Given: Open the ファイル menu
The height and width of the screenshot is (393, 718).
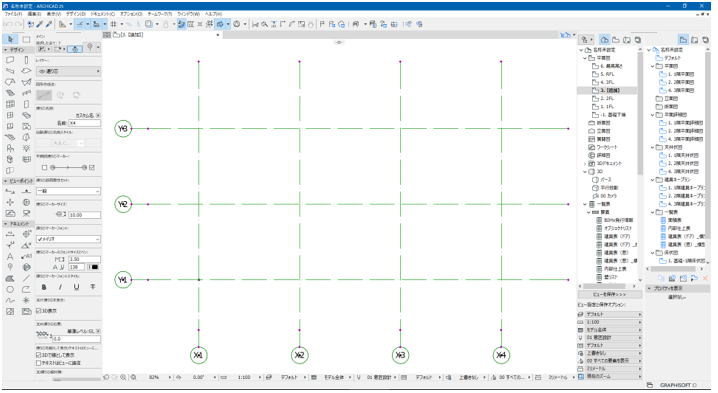Looking at the screenshot, I should (13, 14).
